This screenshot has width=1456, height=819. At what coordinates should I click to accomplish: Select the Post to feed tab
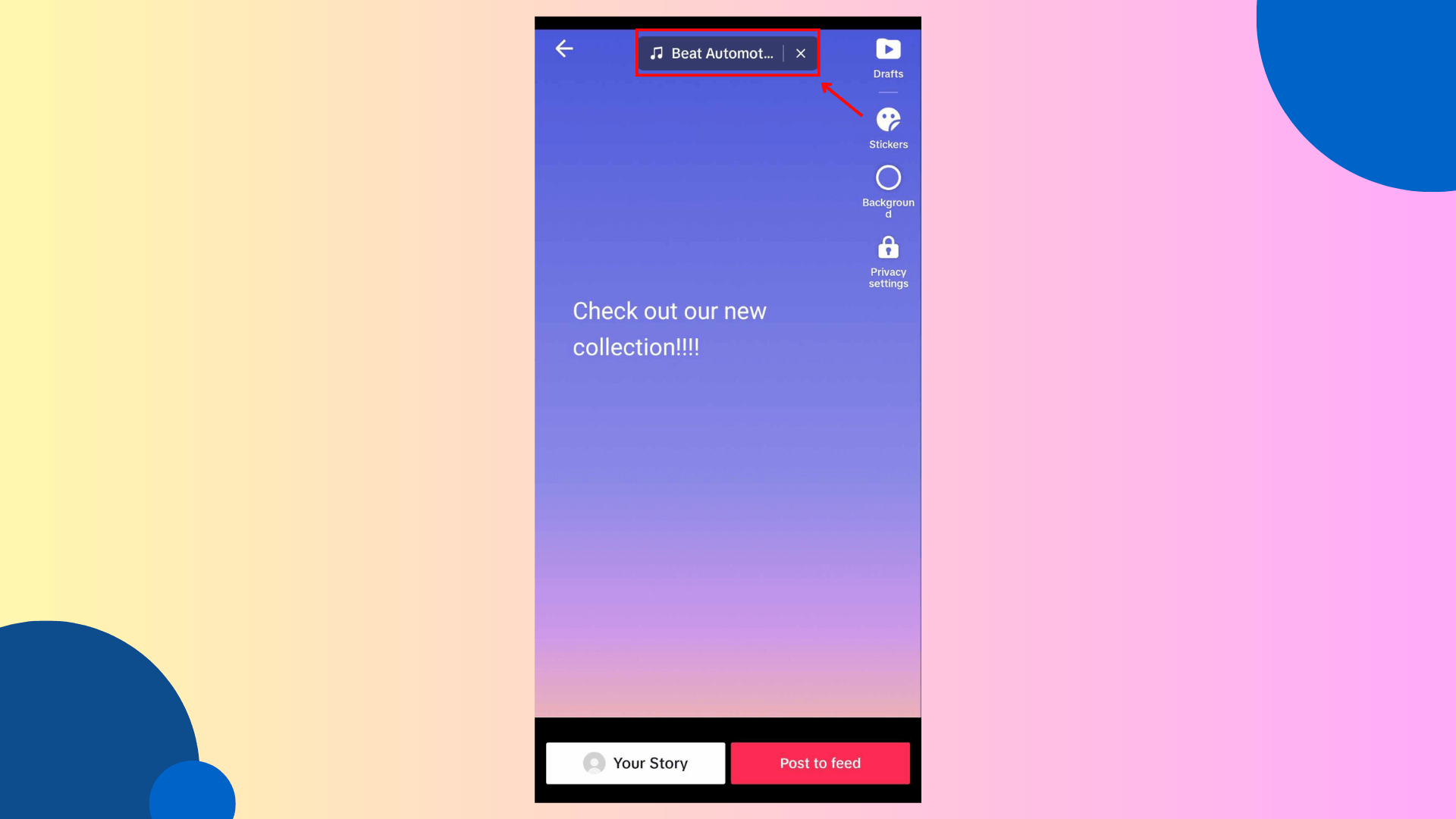pyautogui.click(x=820, y=763)
